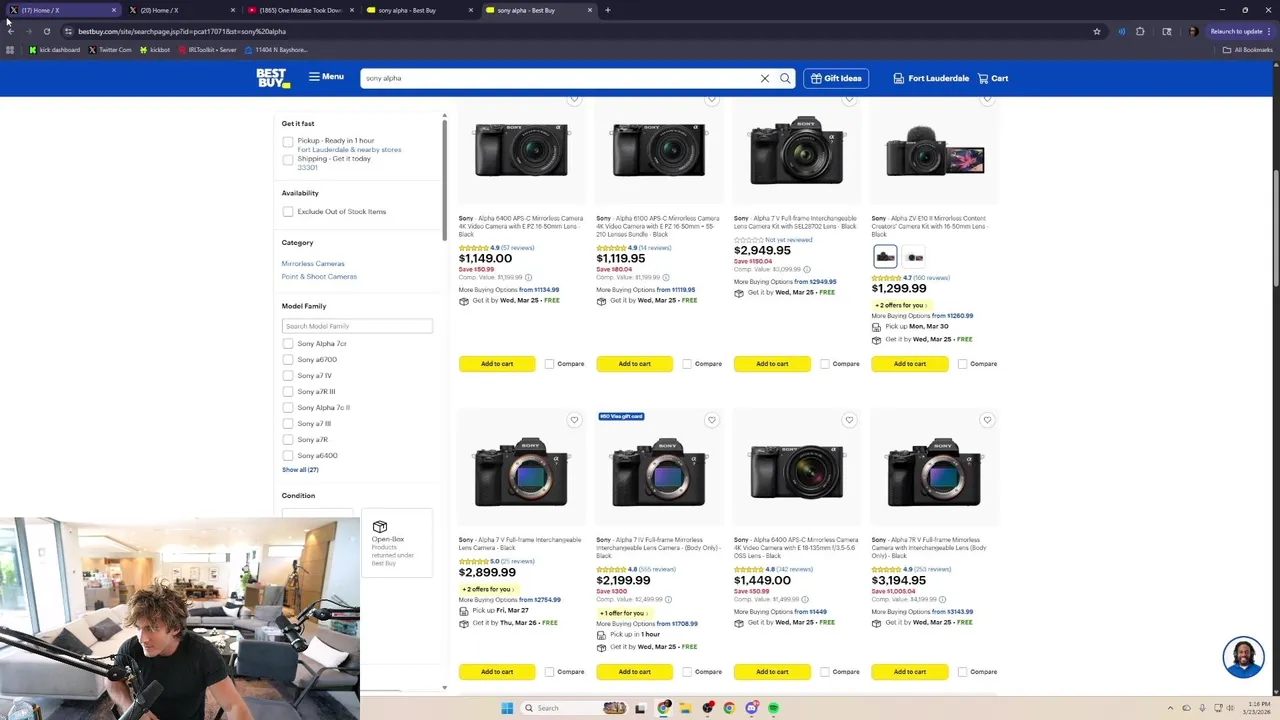Viewport: 1280px width, 720px height.
Task: Open Spotify from the taskbar
Action: pos(774,708)
